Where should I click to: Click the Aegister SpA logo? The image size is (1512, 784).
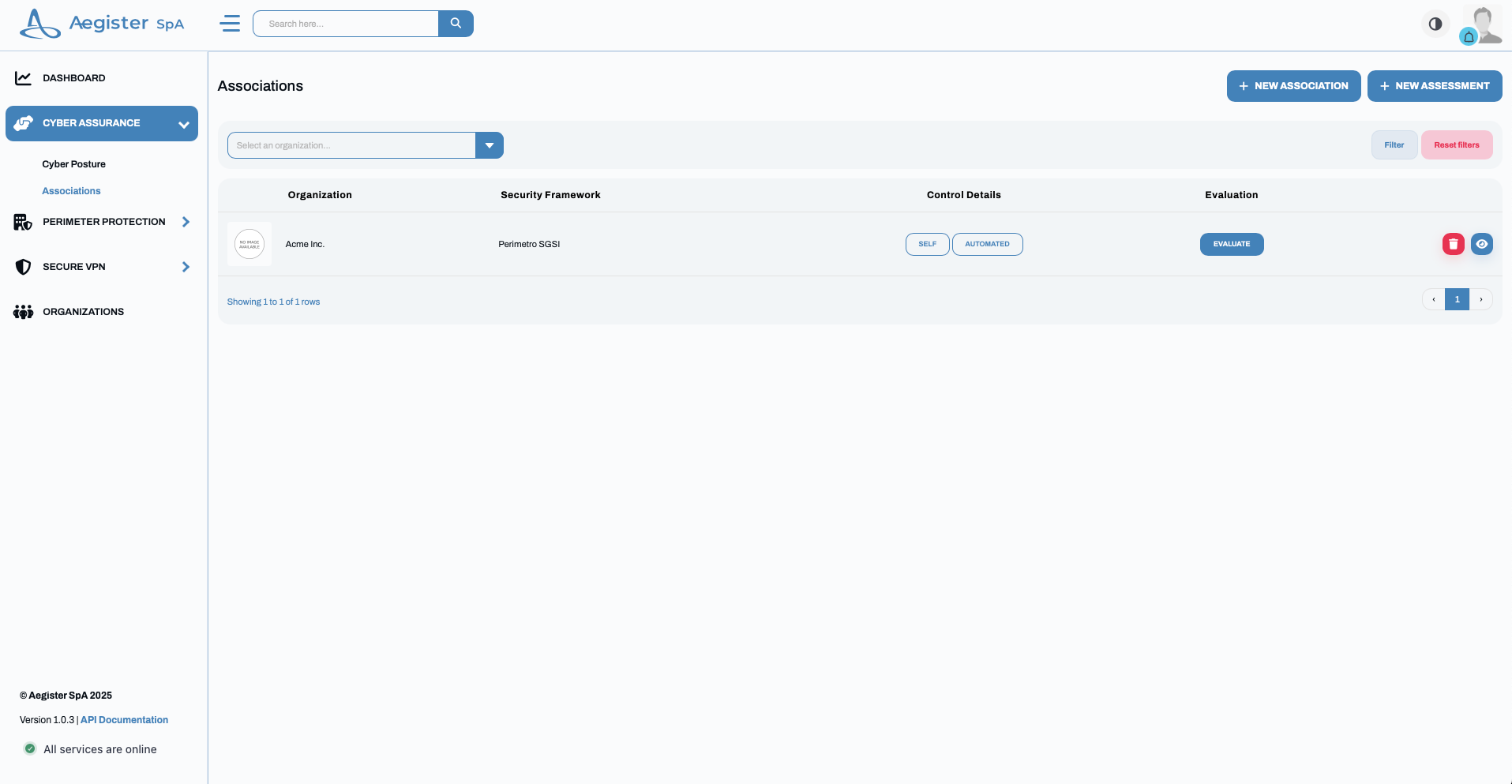102,24
